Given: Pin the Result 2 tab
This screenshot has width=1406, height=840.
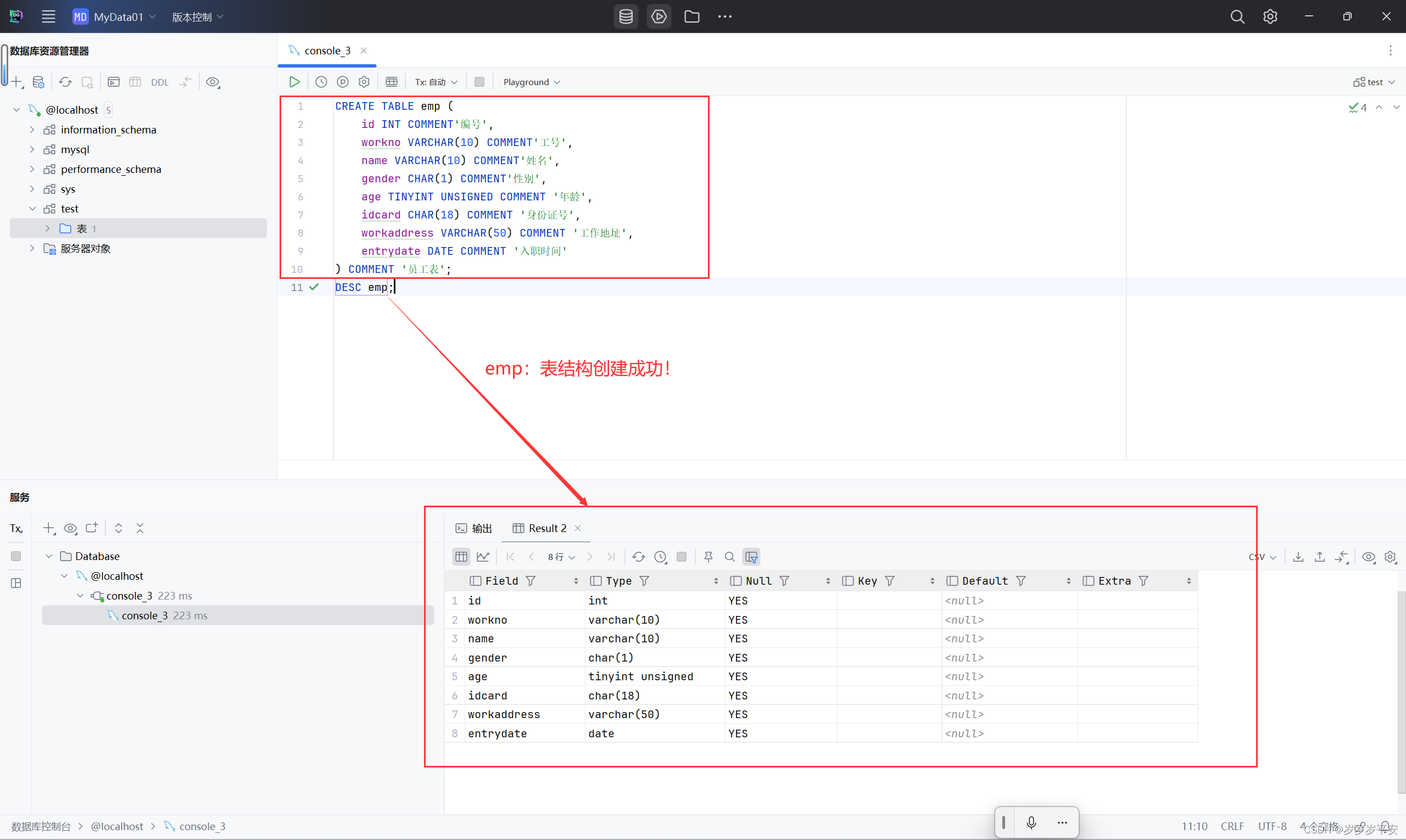Looking at the screenshot, I should tap(708, 557).
